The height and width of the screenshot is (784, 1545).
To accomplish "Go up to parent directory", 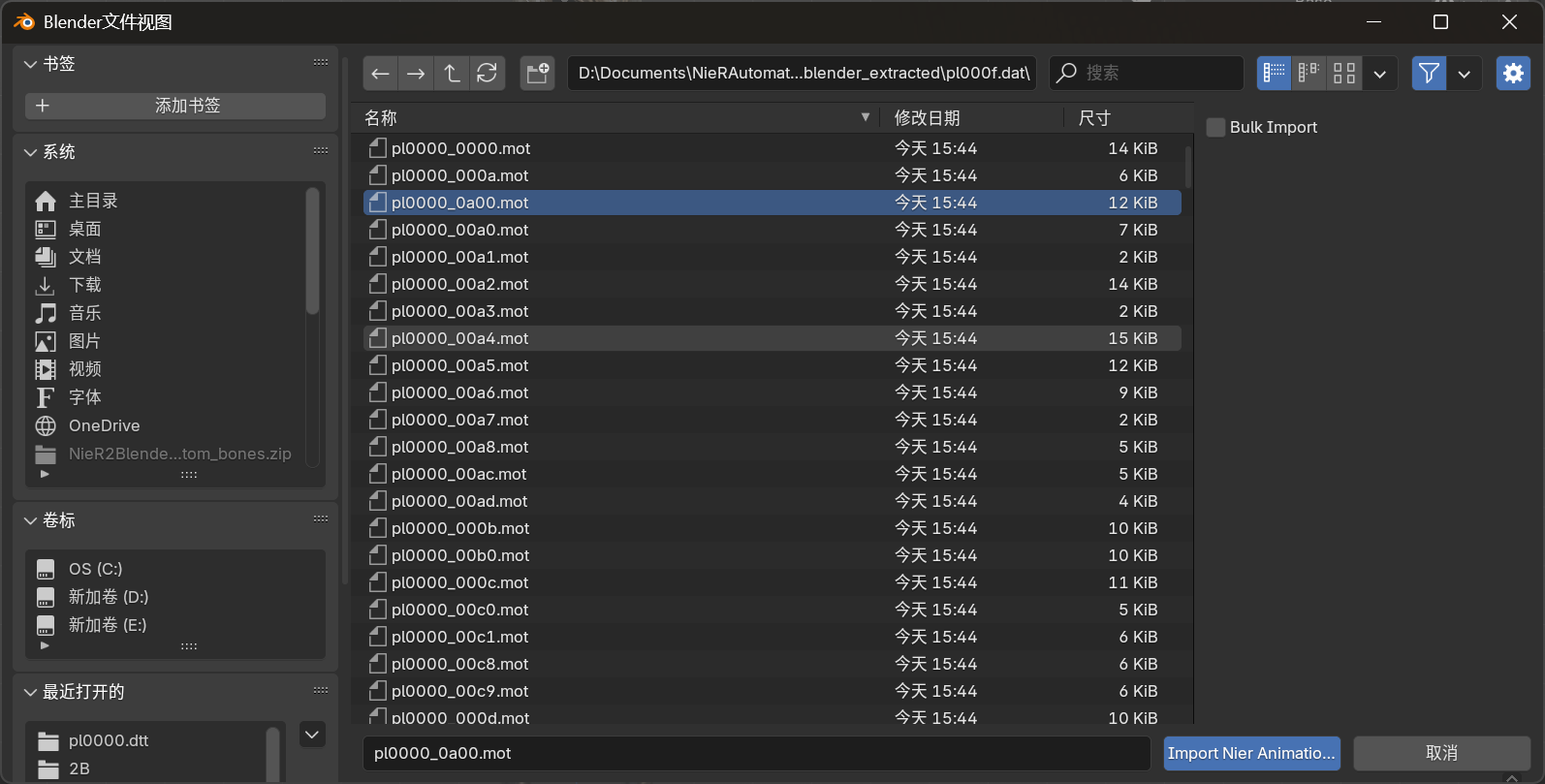I will pos(452,74).
